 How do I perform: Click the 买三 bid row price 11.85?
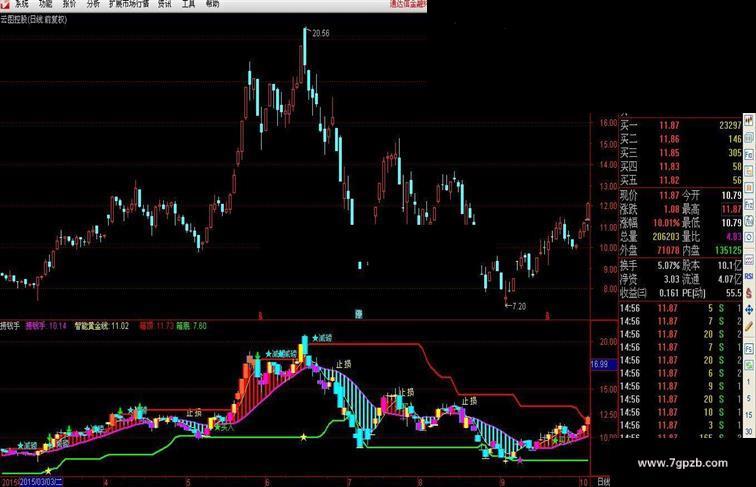click(x=669, y=153)
